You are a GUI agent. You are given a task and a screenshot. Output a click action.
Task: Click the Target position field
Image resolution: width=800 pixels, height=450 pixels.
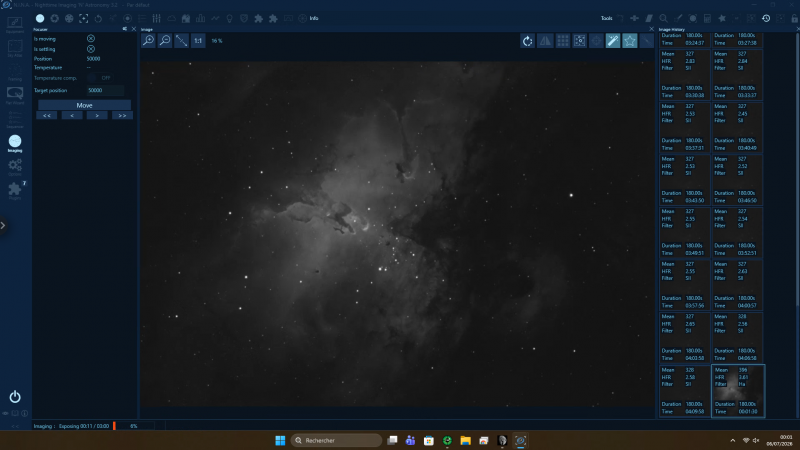105,90
